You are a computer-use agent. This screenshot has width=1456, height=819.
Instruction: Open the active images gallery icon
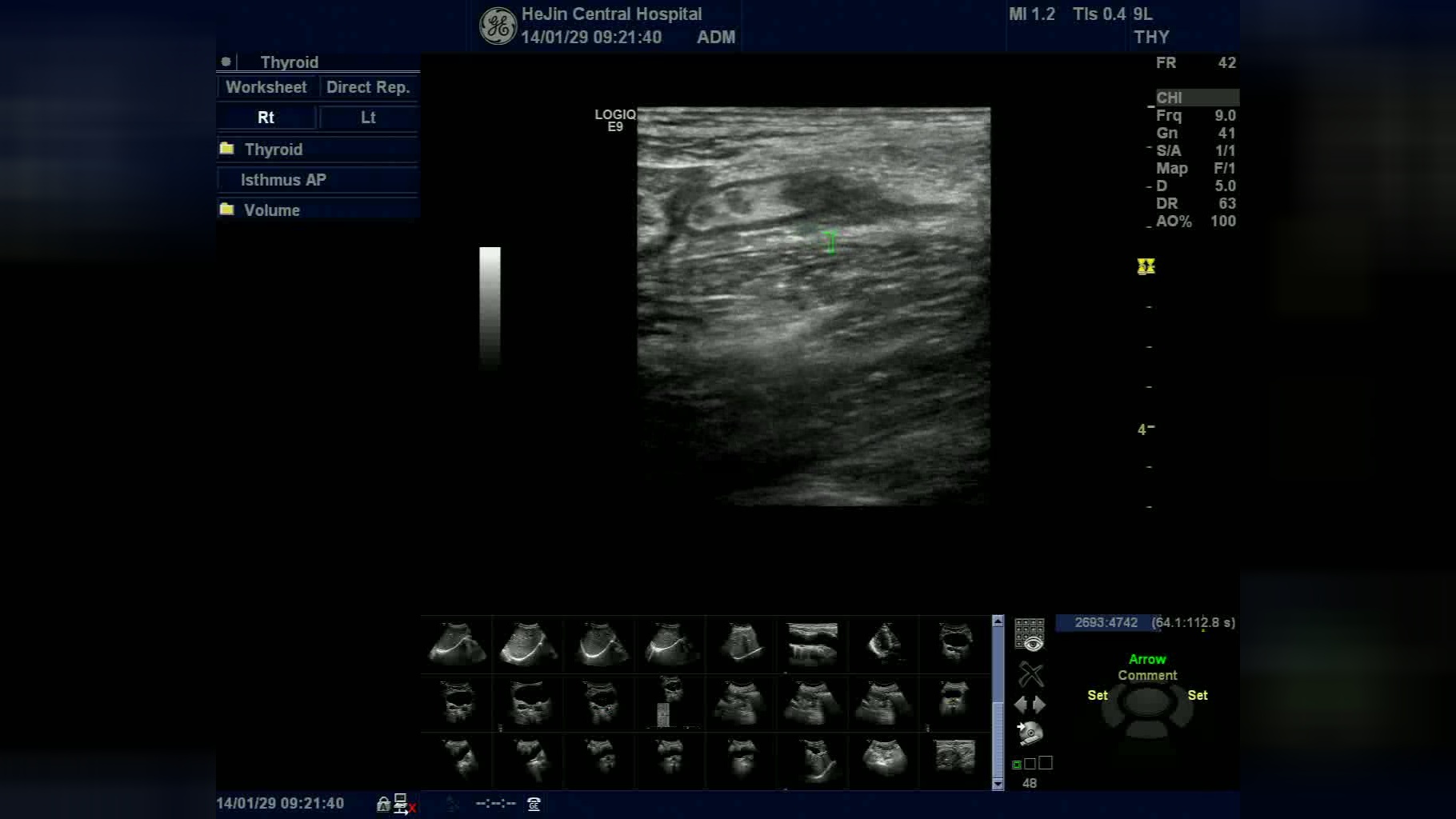[1030, 634]
